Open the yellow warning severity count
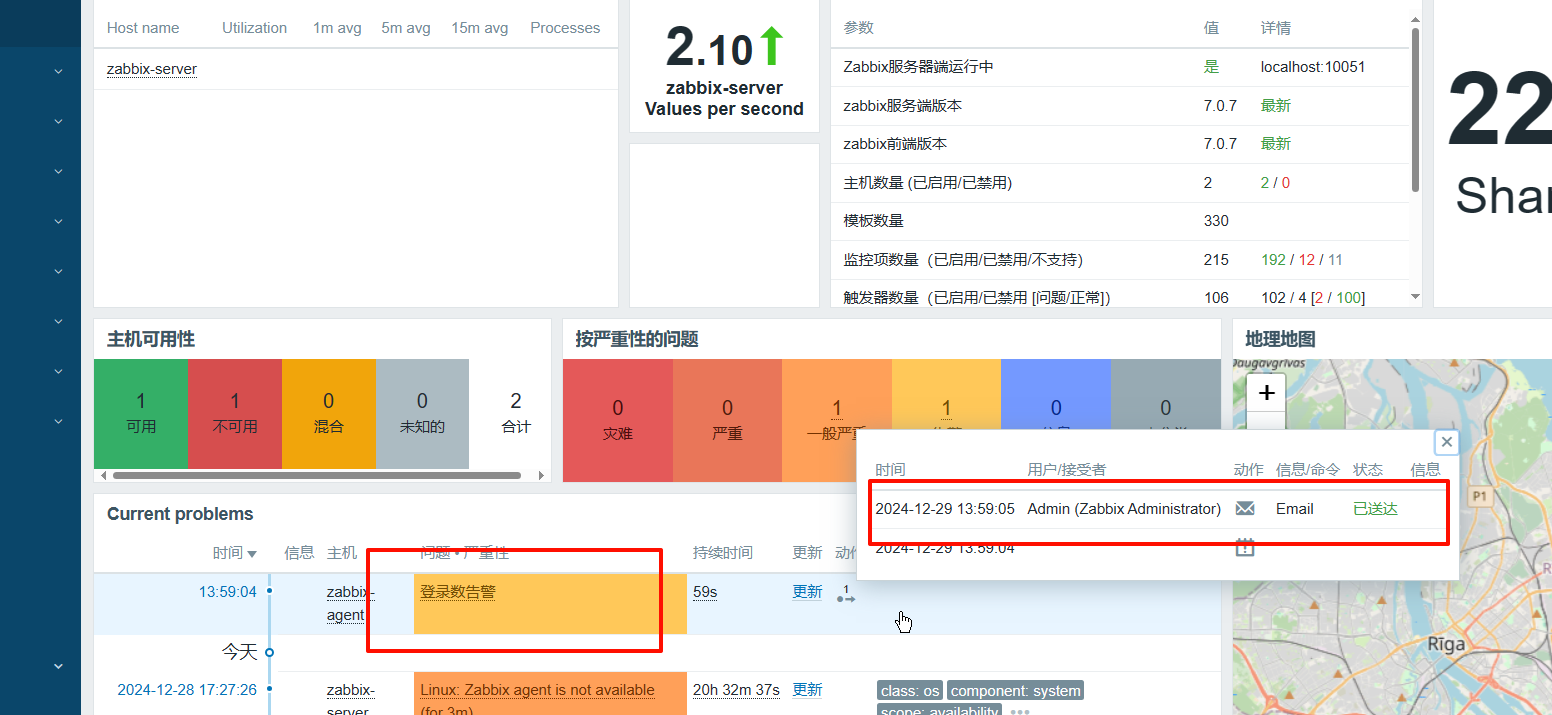This screenshot has height=715, width=1552. pos(946,408)
